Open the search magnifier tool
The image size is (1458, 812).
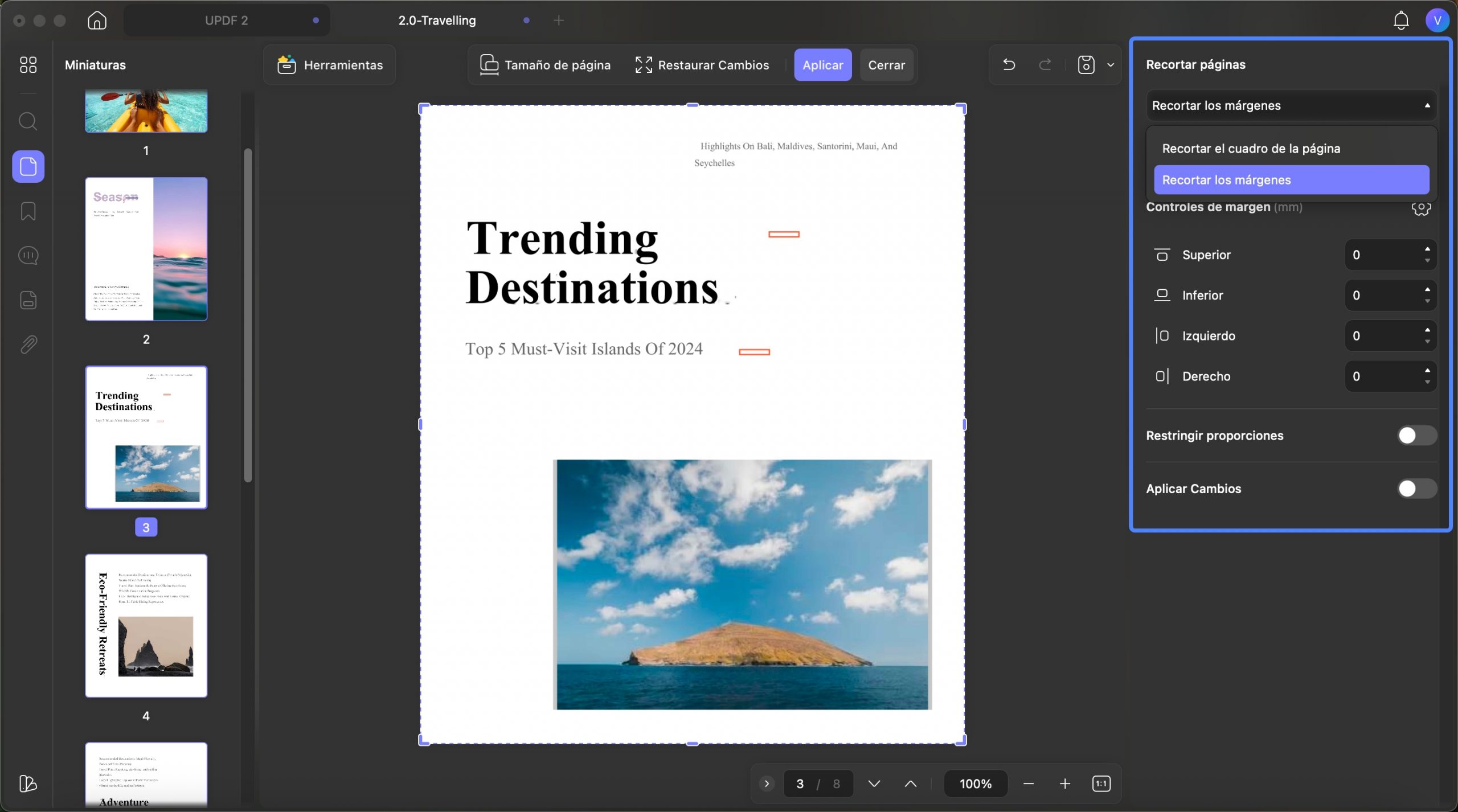(28, 121)
